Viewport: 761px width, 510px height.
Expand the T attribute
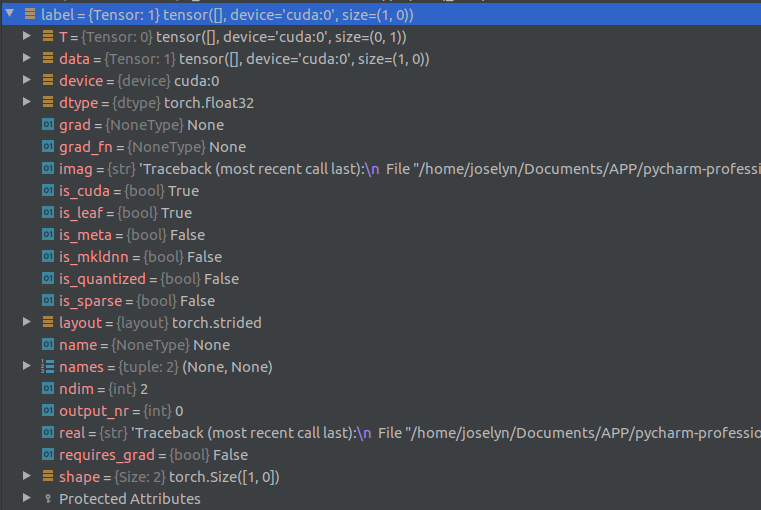[27, 35]
